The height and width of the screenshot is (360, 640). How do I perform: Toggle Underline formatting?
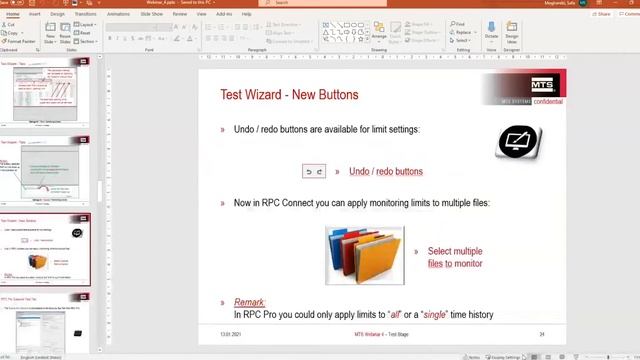125,38
